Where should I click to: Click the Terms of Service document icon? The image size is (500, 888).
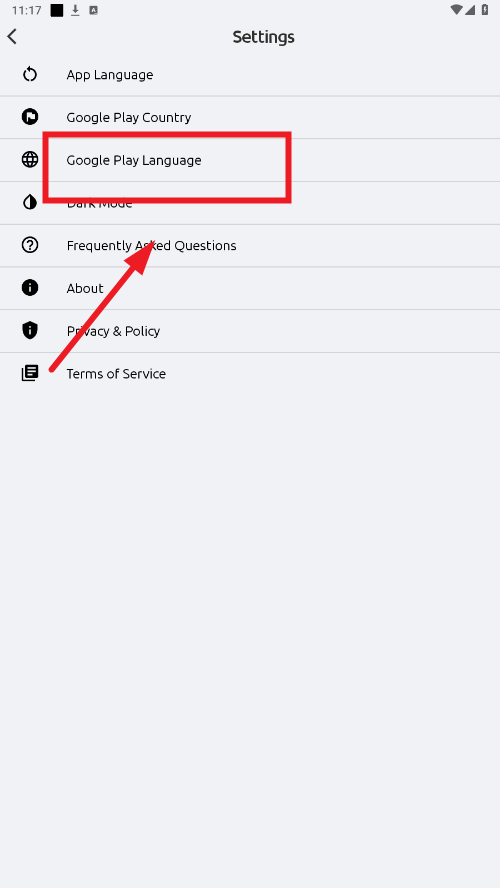pos(30,373)
